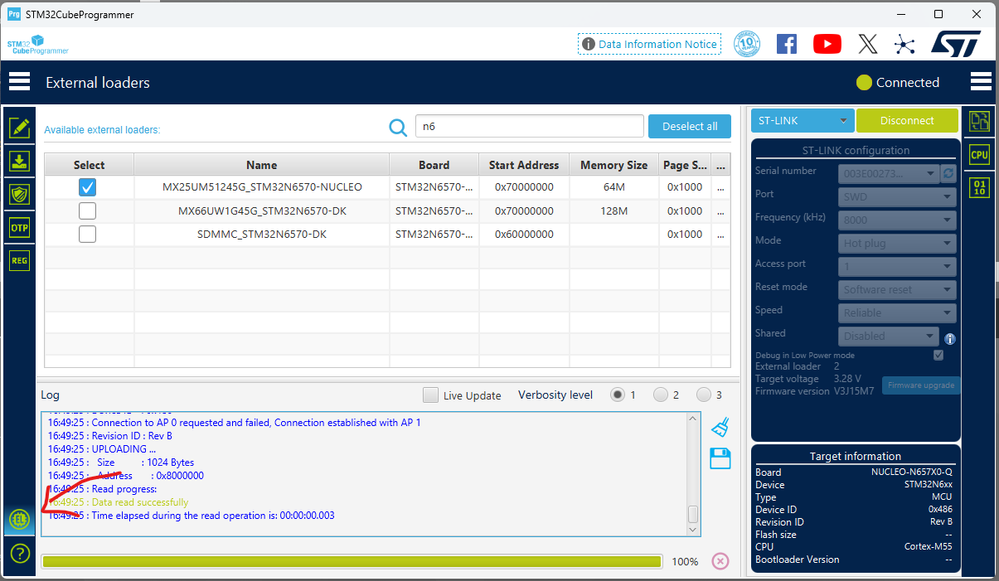Click the Firmware upgrade button
The height and width of the screenshot is (581, 999).
tap(921, 385)
